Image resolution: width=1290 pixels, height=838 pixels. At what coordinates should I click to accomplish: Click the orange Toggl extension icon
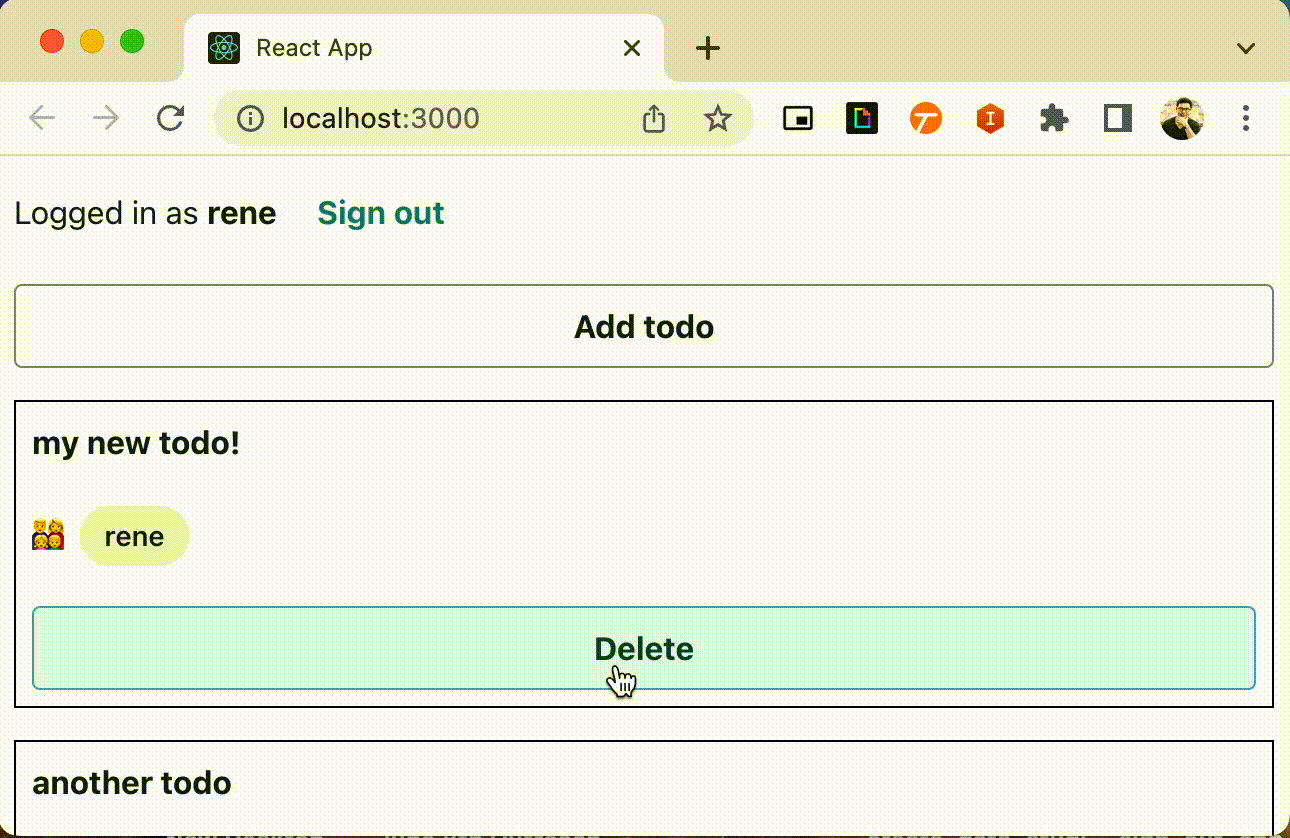click(x=925, y=118)
